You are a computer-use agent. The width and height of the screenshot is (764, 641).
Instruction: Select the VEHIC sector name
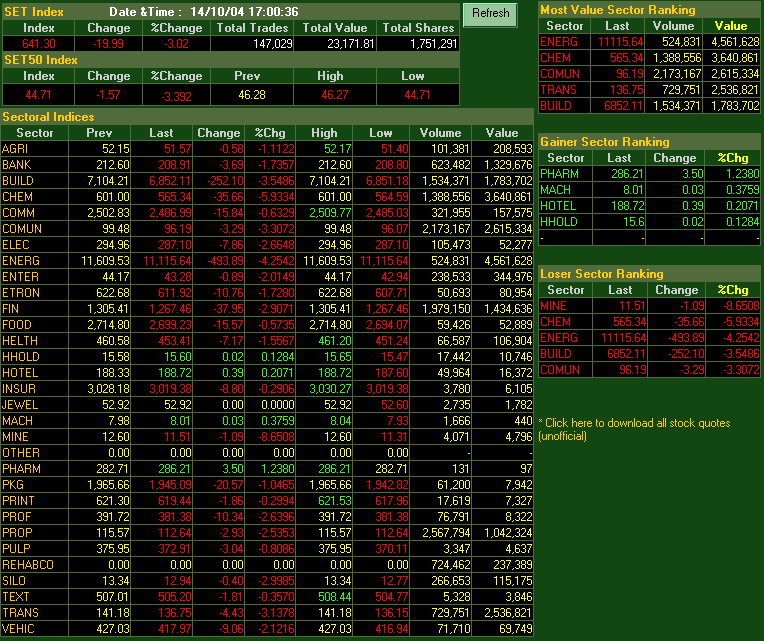19,629
